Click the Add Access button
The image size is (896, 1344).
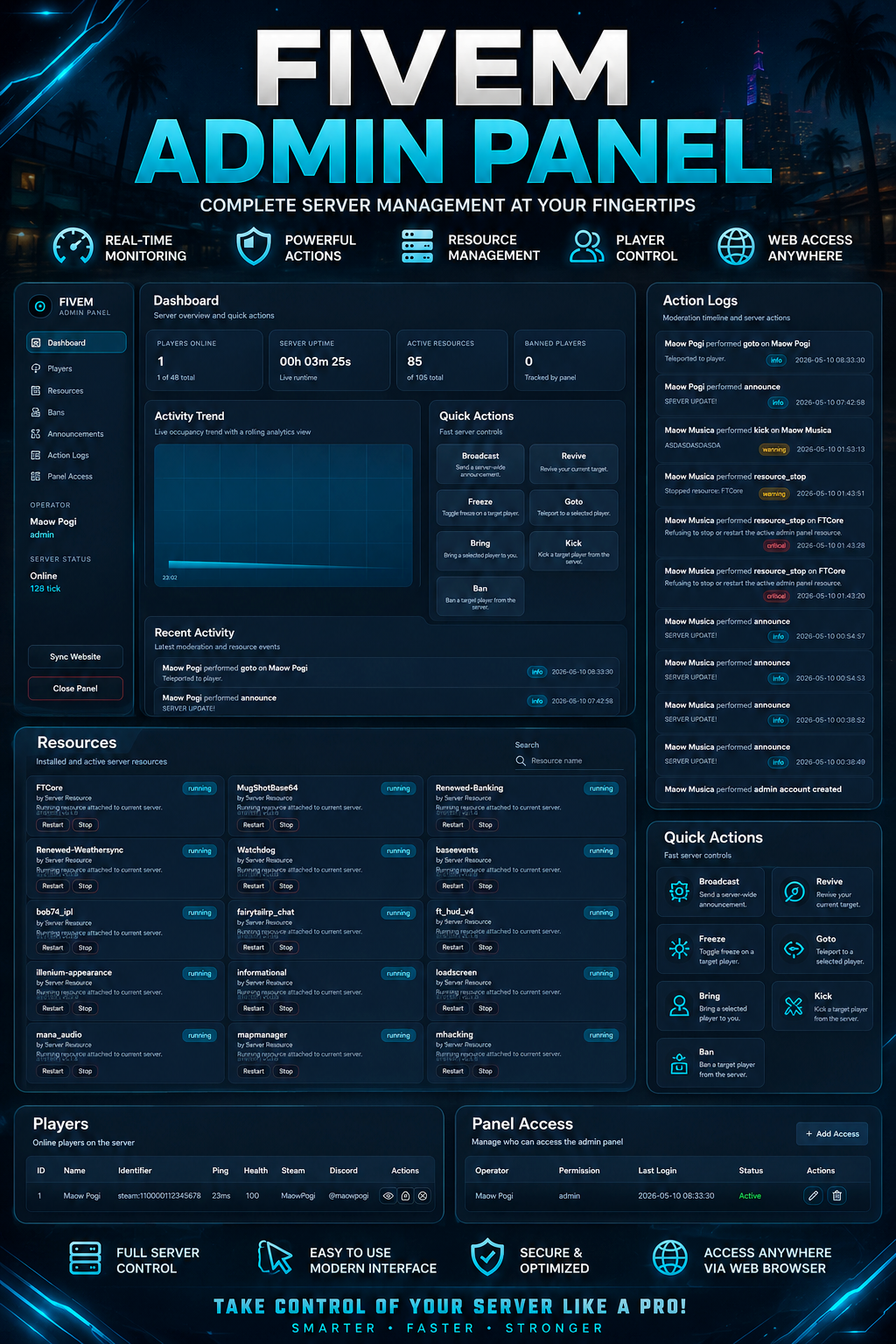[832, 1133]
